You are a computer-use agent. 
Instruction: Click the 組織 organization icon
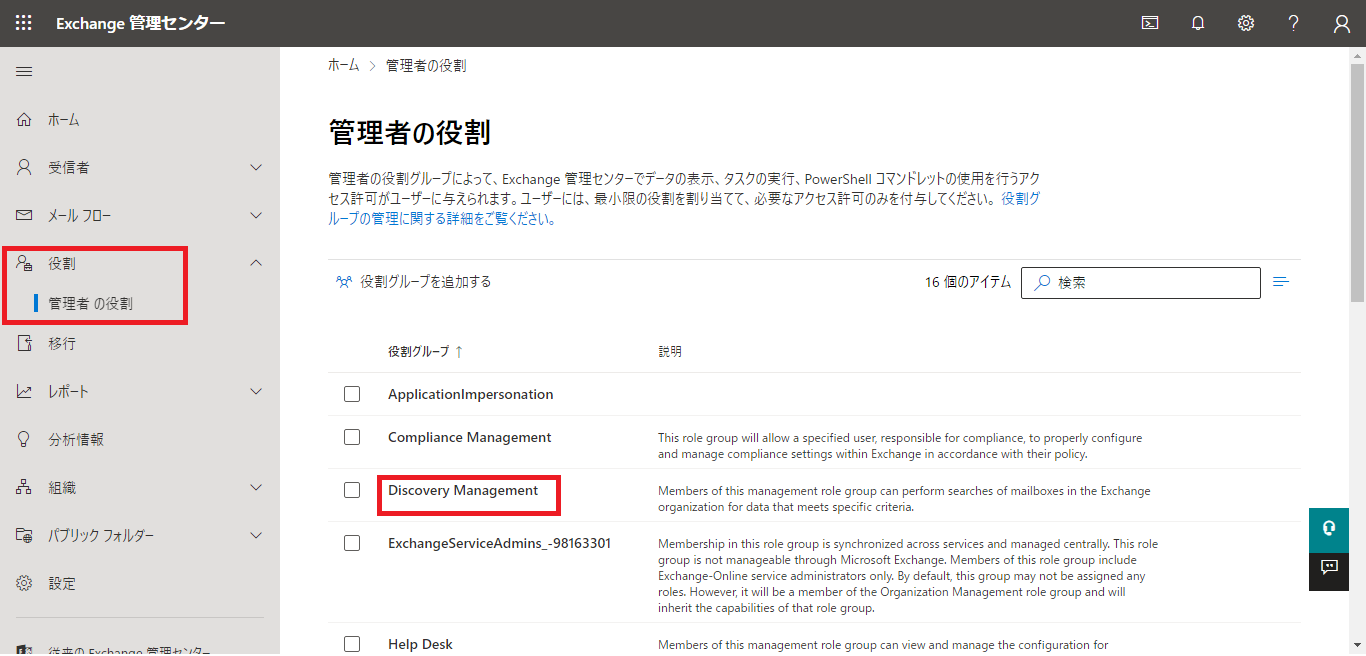[x=25, y=487]
